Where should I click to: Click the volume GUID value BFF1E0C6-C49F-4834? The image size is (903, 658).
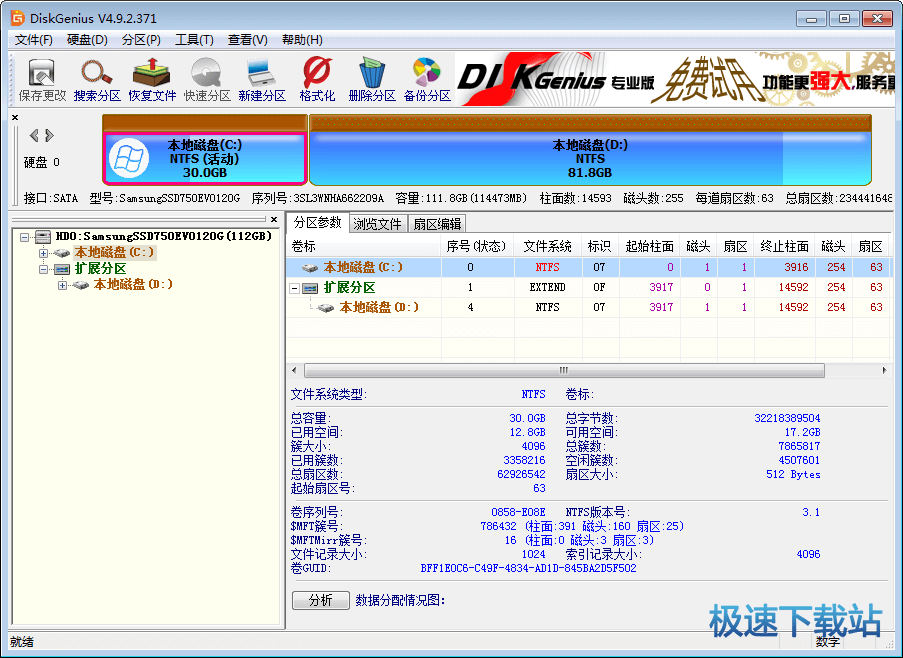528,569
